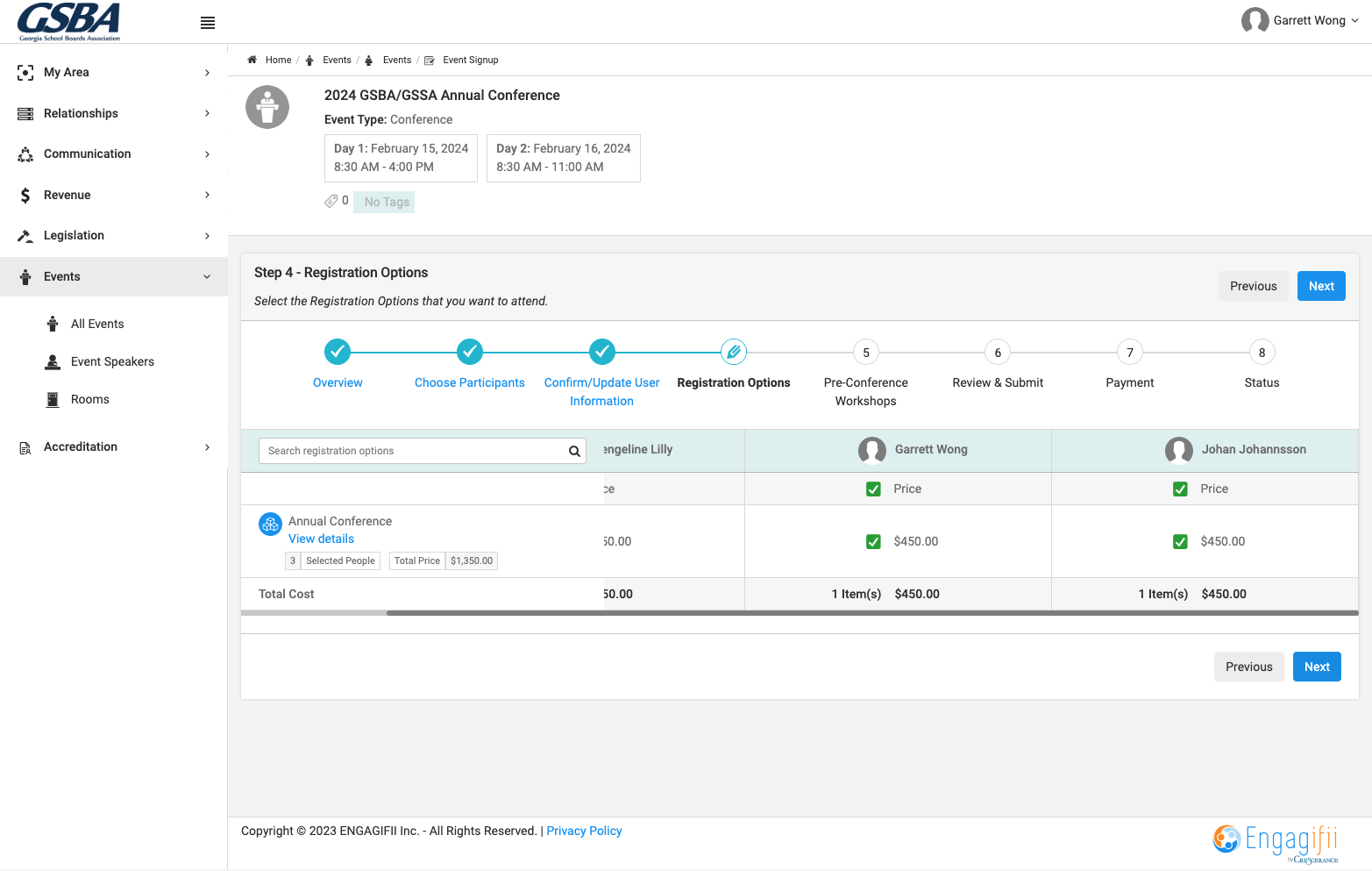
Task: Open the Garrett Wong user dropdown
Action: click(1300, 20)
